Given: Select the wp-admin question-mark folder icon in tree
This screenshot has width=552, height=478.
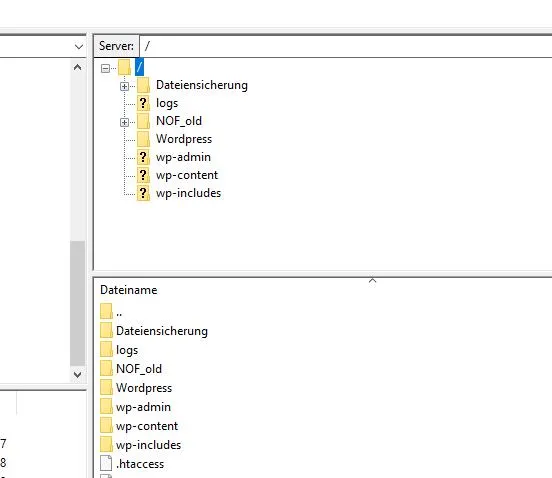Looking at the screenshot, I should click(143, 157).
